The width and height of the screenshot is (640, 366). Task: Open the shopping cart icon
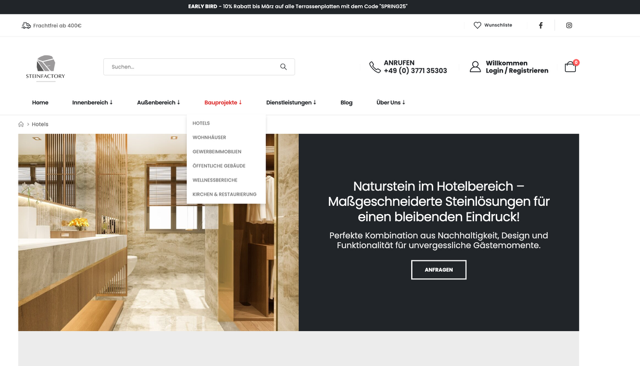pos(570,67)
